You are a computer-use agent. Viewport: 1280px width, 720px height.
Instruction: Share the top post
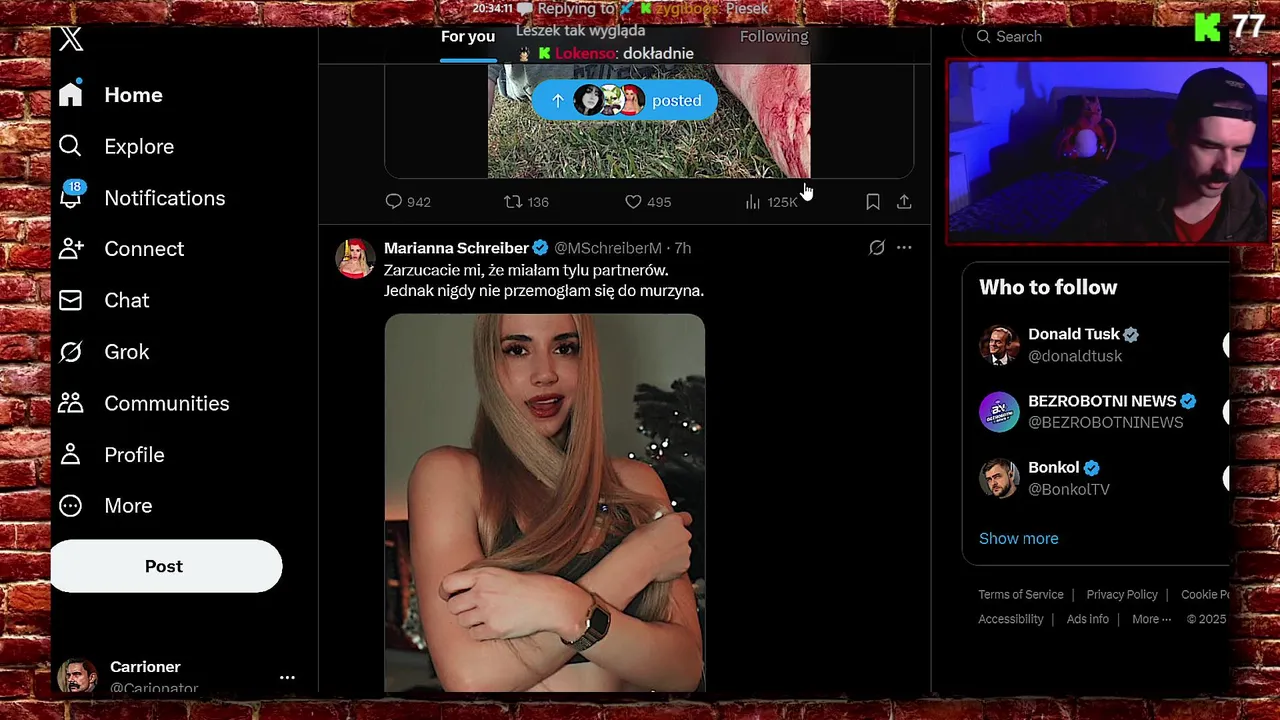(x=904, y=202)
